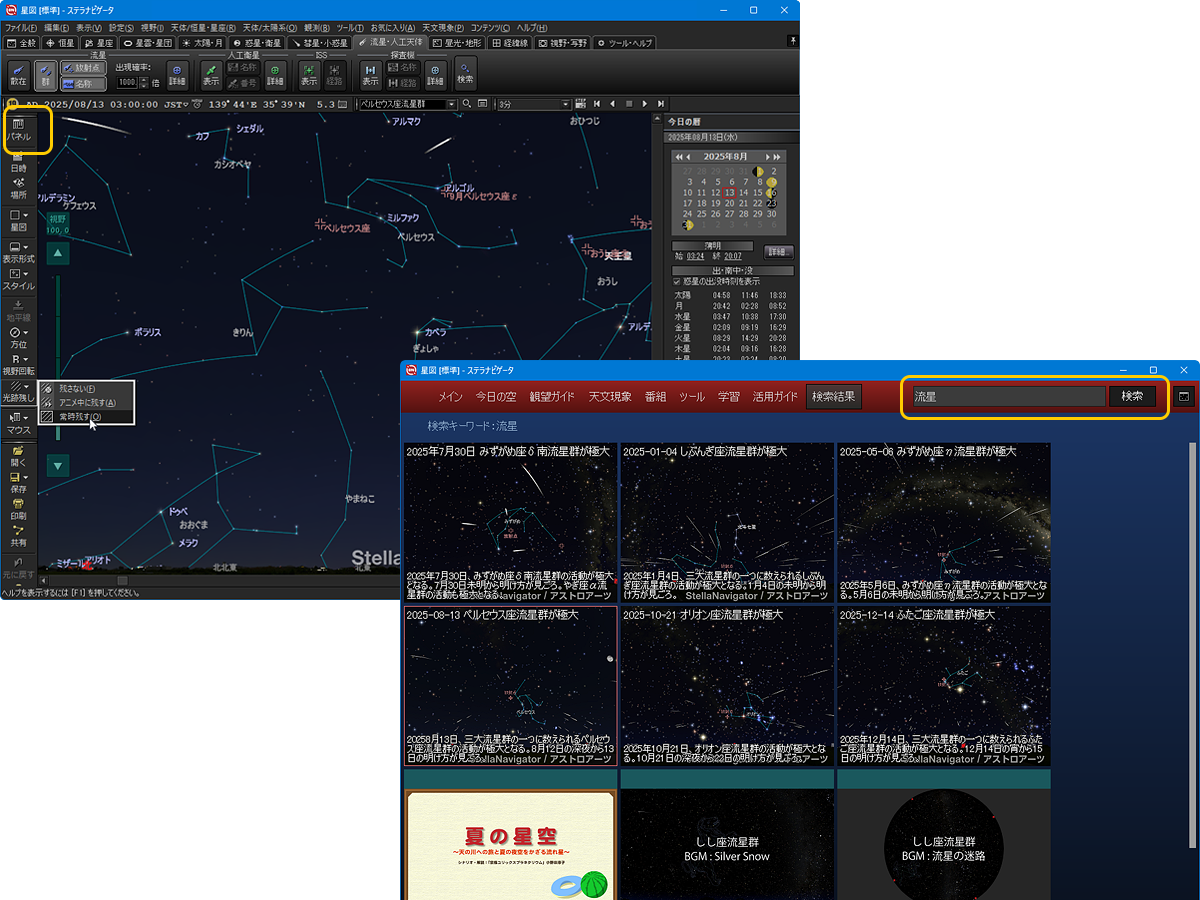Click the field-of-view zoom up arrow
This screenshot has width=1200, height=900.
pyautogui.click(x=59, y=254)
